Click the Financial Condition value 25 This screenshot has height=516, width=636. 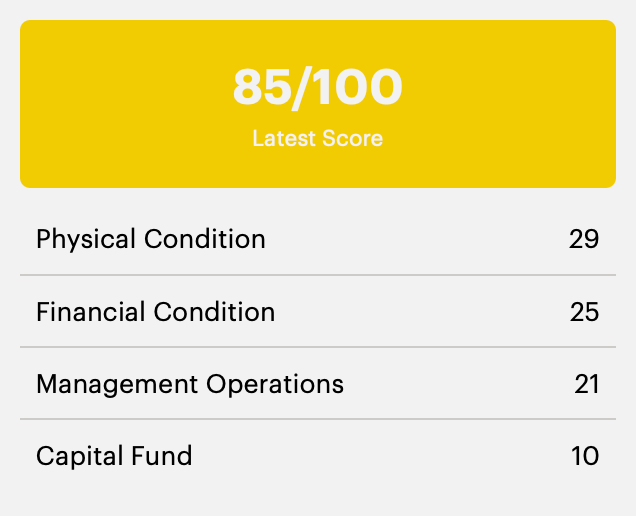(584, 311)
